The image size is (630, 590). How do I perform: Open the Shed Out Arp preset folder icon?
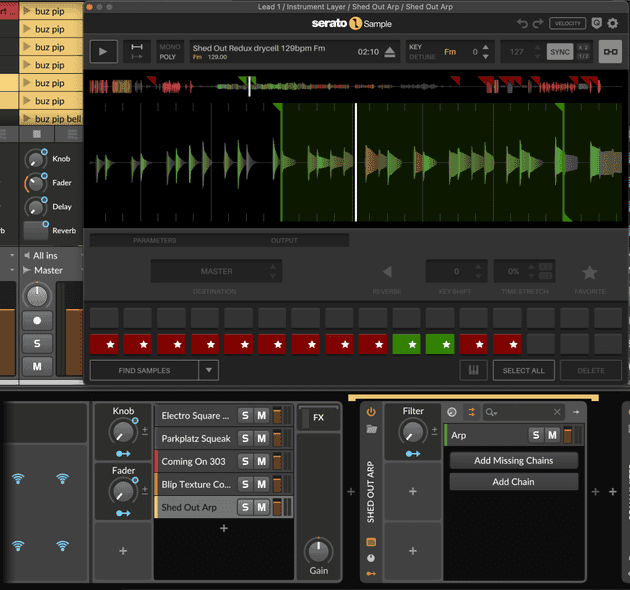point(371,429)
